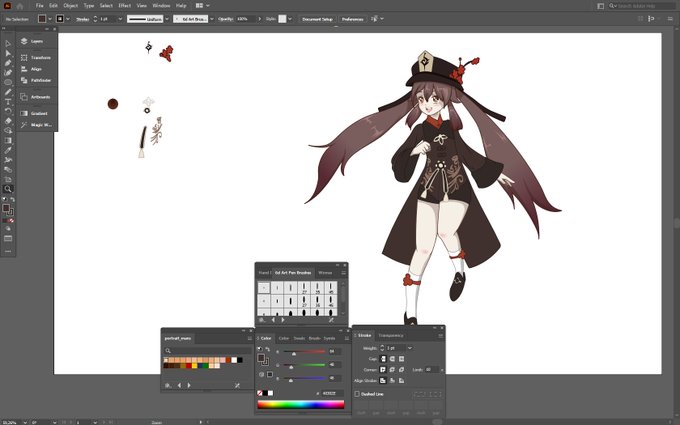Click the Preferences button
The width and height of the screenshot is (680, 425).
click(x=352, y=19)
